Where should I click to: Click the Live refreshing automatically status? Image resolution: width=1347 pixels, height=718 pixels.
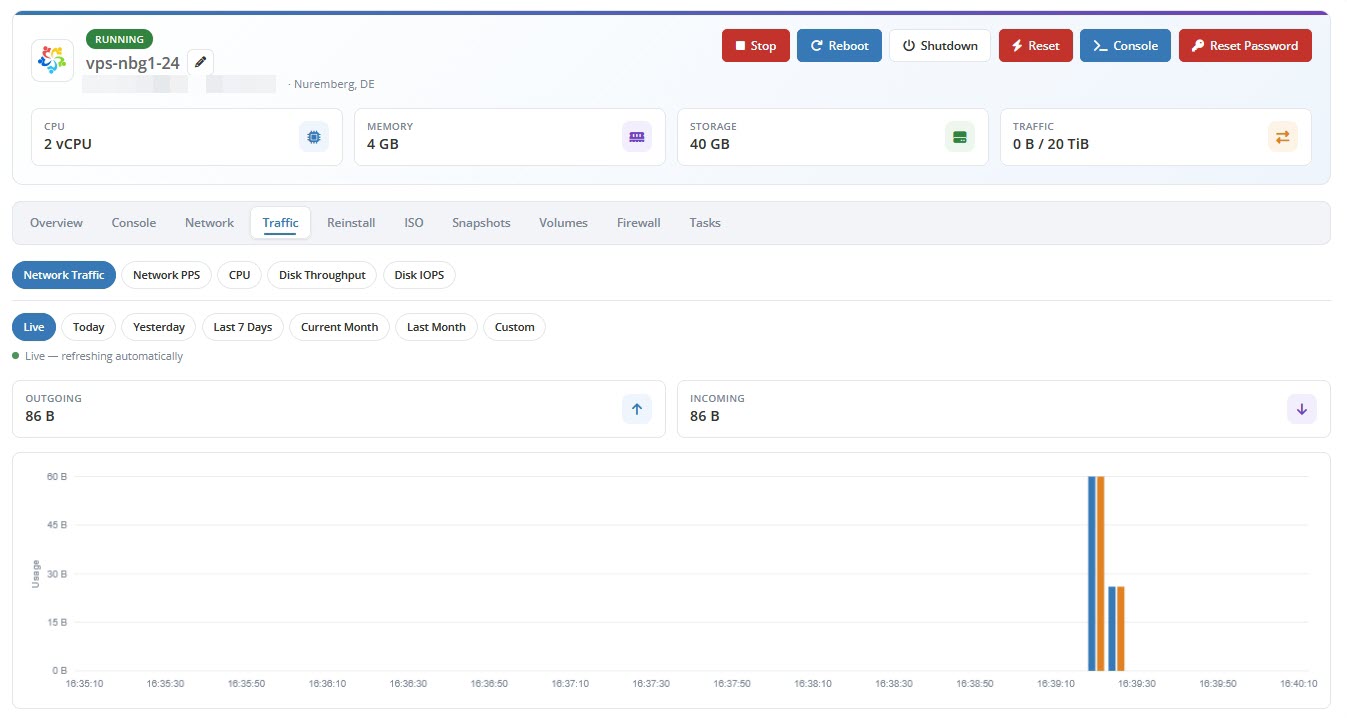click(98, 356)
